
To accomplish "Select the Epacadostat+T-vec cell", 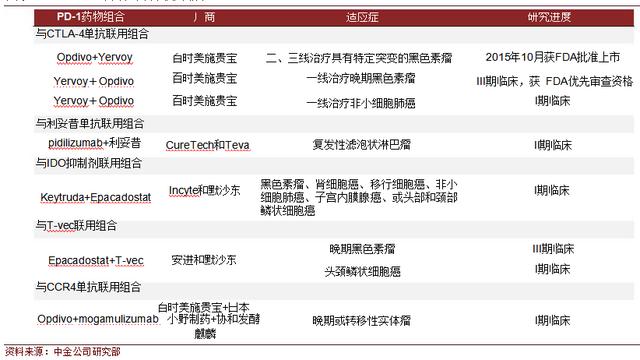I will [x=96, y=260].
